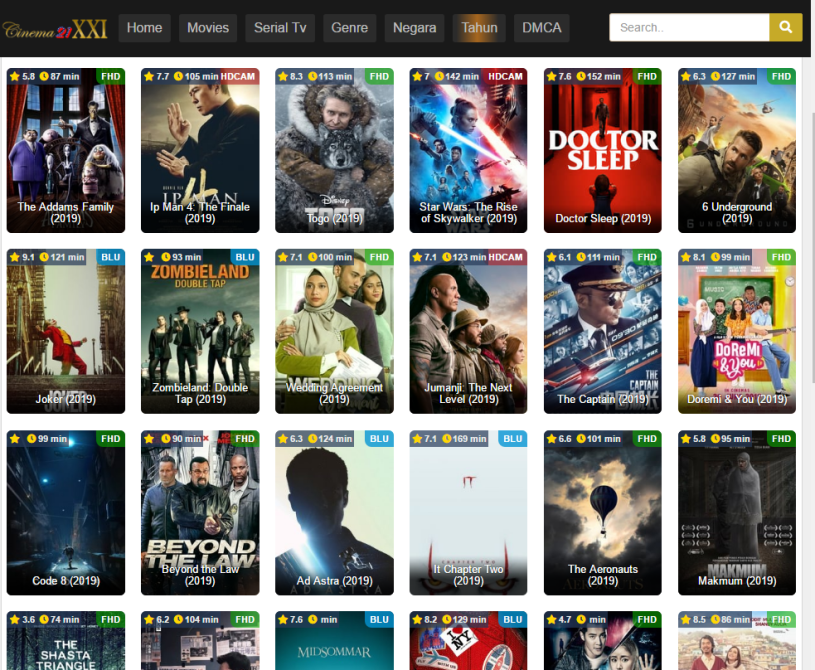Viewport: 815px width, 670px height.
Task: Click the HDCAM badge on Jumanji
Action: click(x=506, y=257)
